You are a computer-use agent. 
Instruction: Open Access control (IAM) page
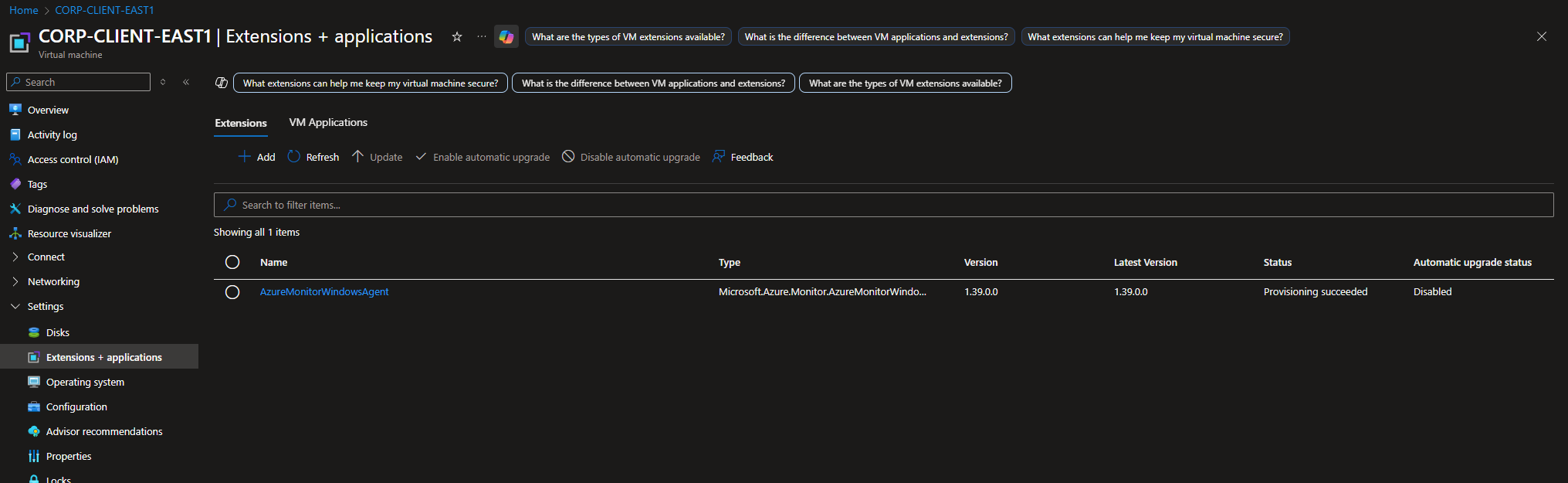(x=73, y=159)
